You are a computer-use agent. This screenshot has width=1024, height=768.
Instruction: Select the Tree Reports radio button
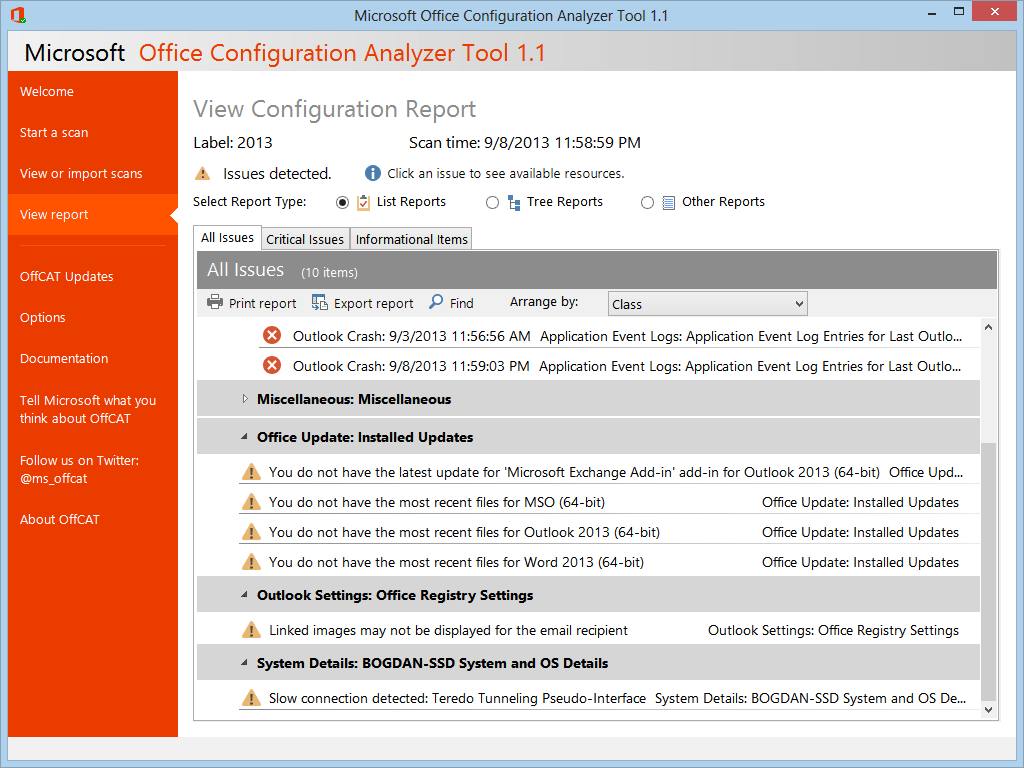(492, 202)
